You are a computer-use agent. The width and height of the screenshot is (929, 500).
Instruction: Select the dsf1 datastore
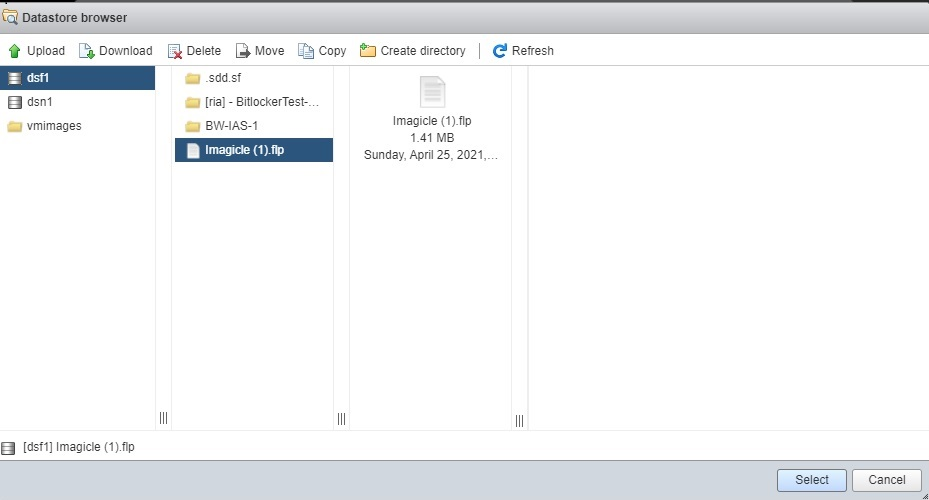point(38,78)
